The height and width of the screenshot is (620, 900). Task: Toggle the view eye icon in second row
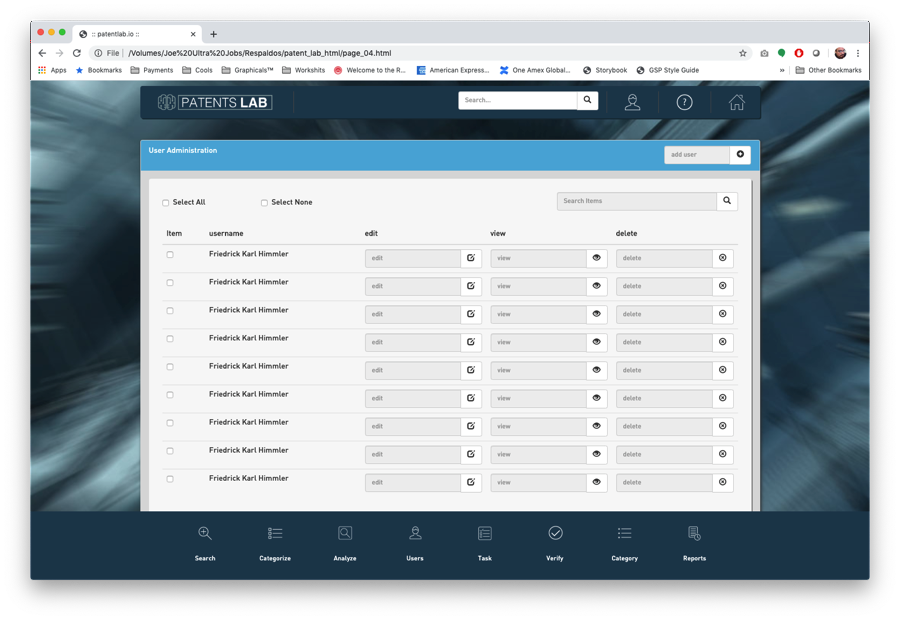tap(596, 286)
